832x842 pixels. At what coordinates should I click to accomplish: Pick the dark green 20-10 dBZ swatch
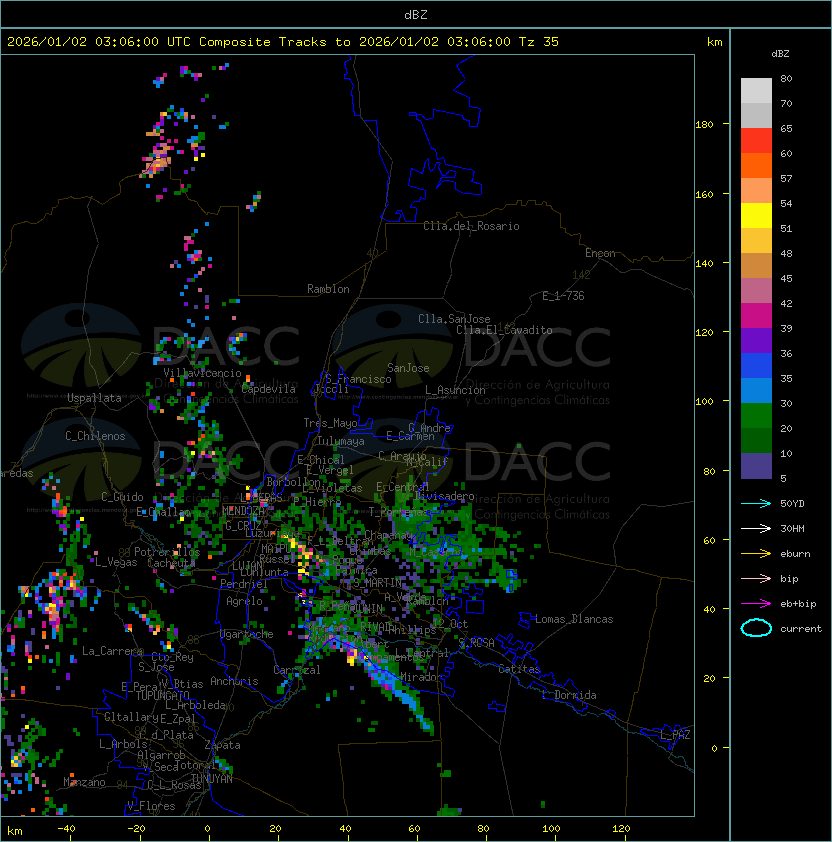756,440
